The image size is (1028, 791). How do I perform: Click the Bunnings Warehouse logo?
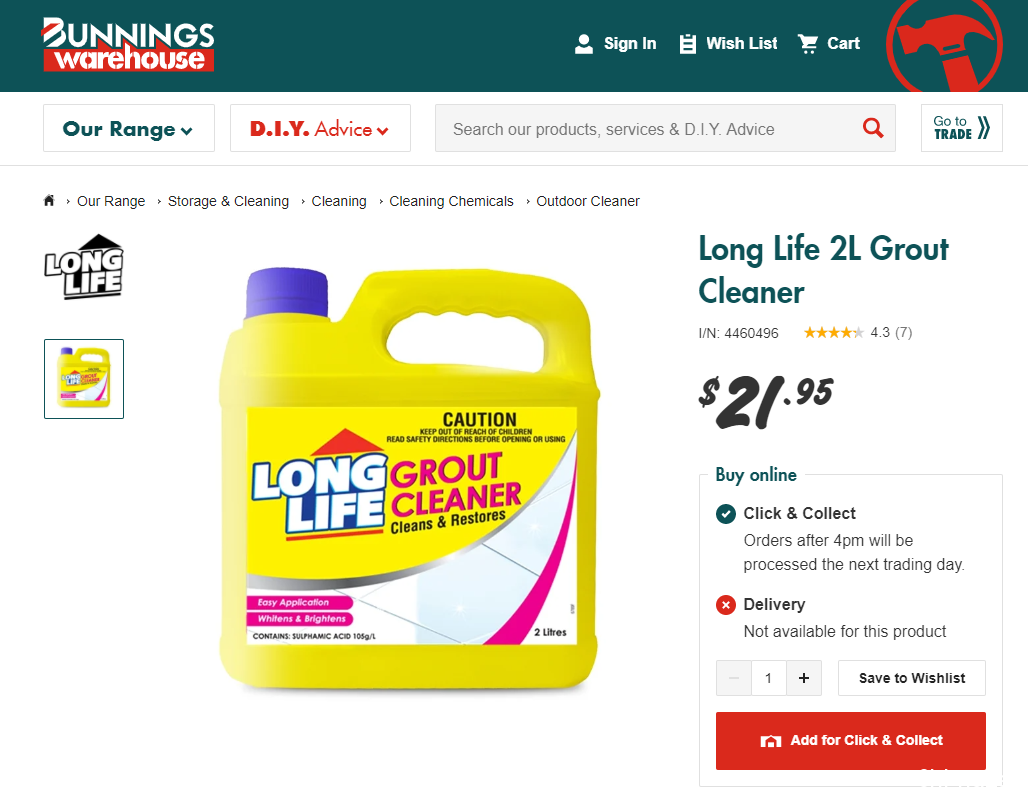[128, 45]
